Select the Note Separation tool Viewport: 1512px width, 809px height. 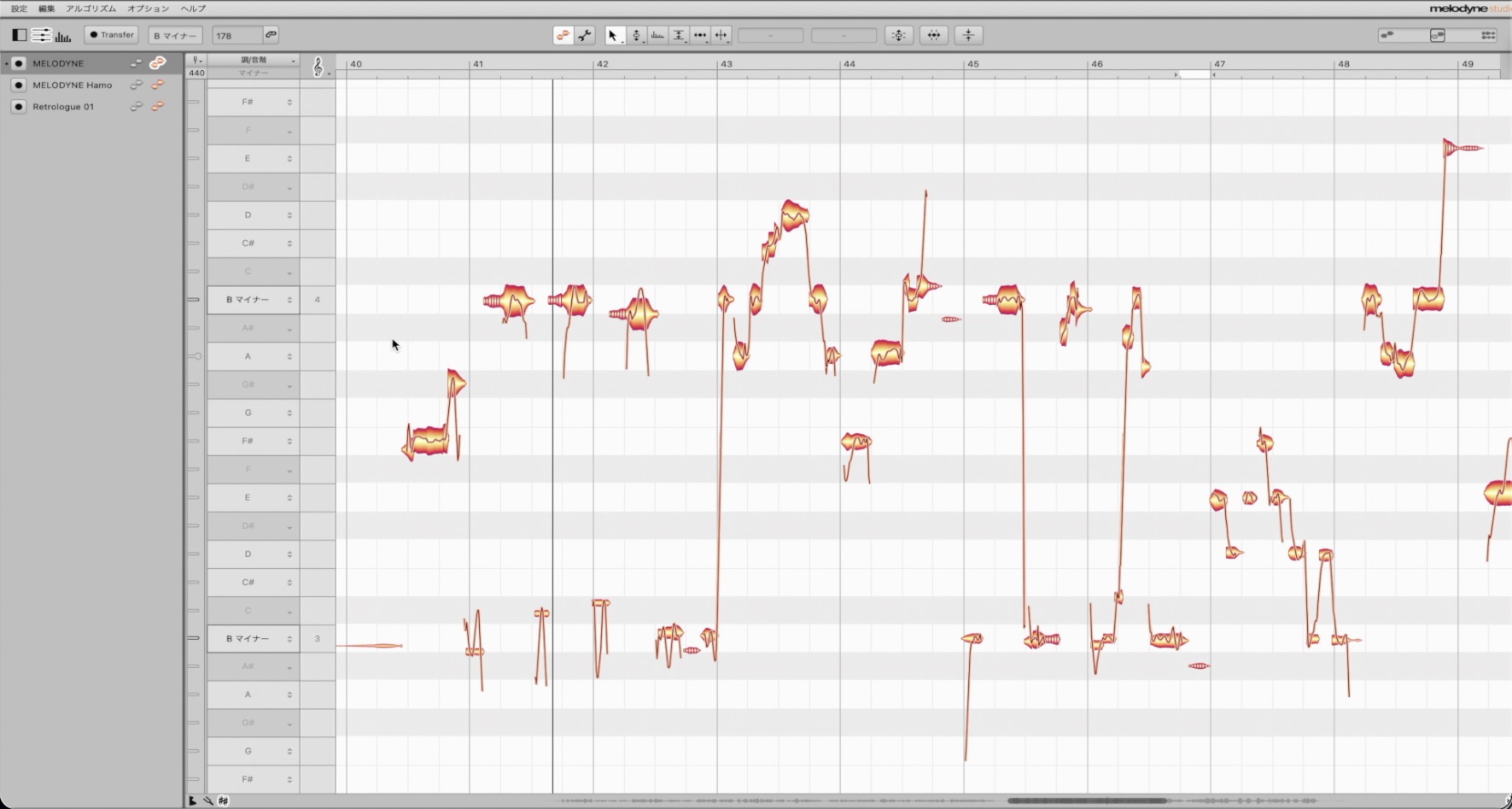(721, 35)
